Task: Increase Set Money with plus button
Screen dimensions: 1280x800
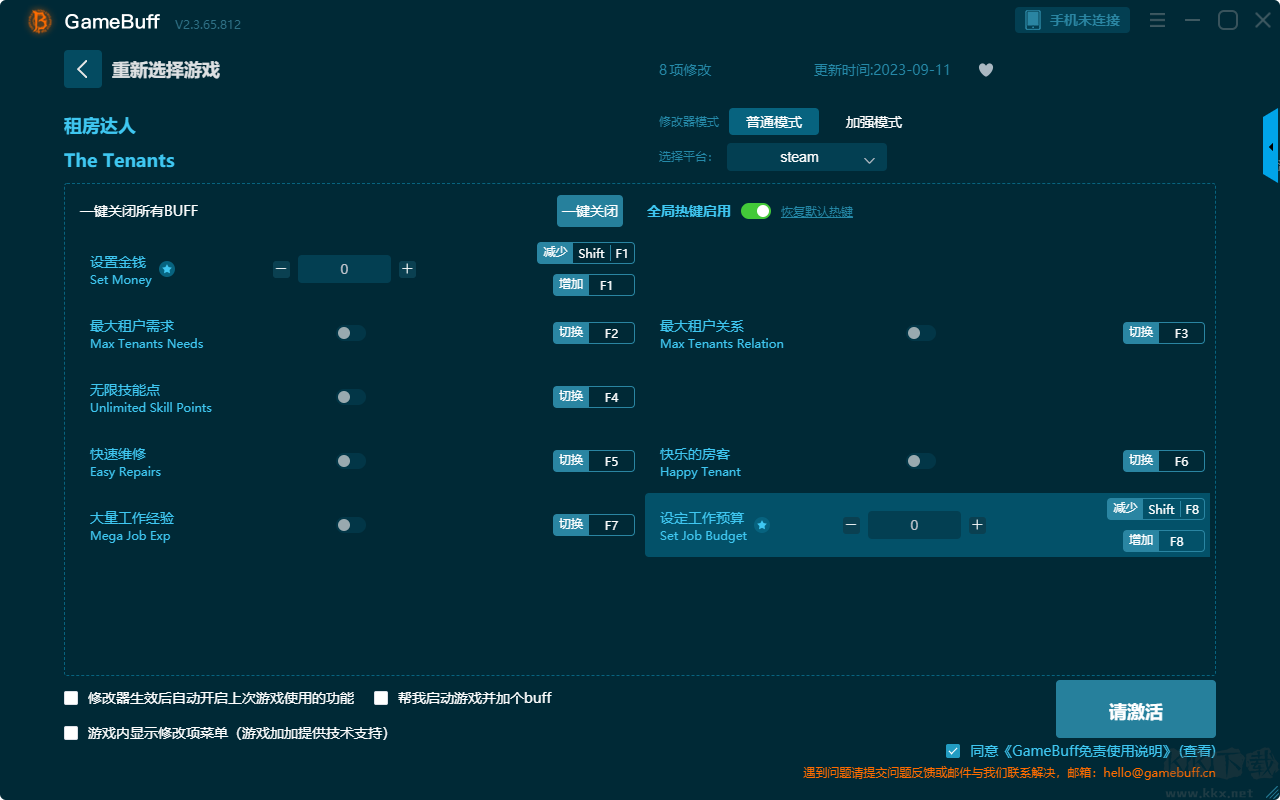Action: point(407,269)
